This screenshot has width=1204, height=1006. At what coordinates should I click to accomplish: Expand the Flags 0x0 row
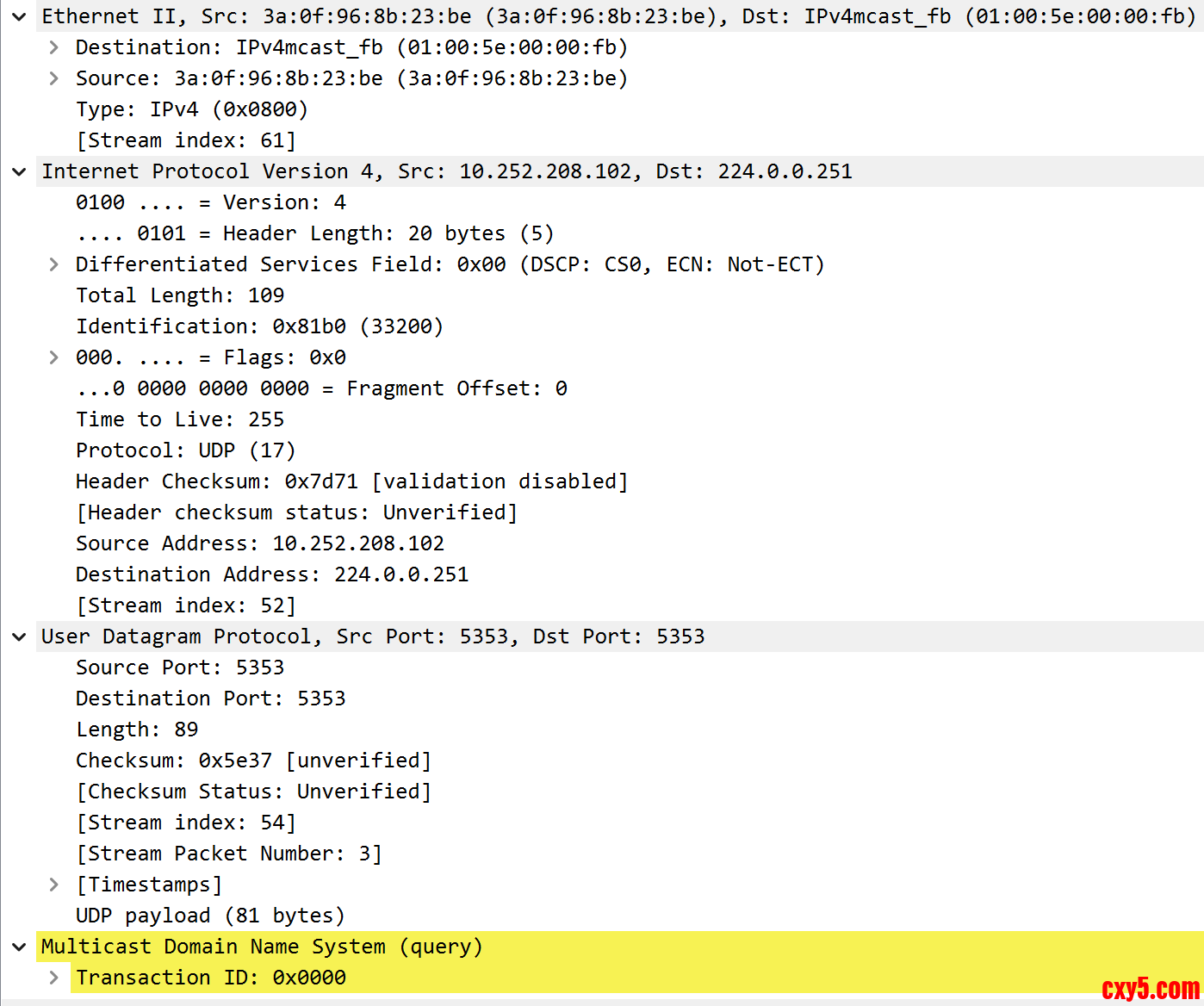point(54,357)
